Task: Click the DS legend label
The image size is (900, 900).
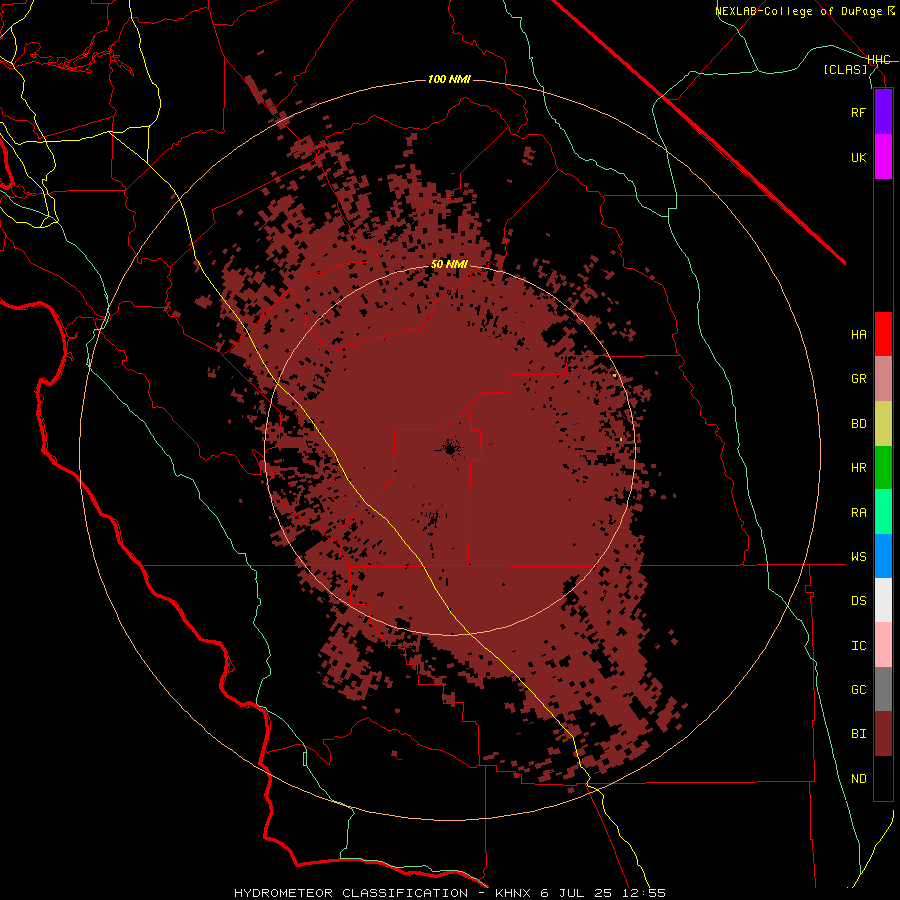Action: (x=858, y=601)
